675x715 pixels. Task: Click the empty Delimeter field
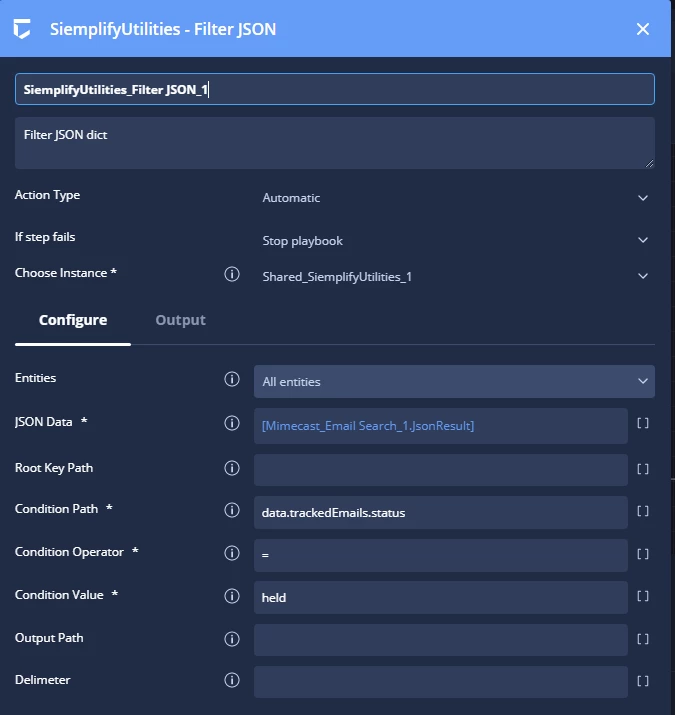441,682
